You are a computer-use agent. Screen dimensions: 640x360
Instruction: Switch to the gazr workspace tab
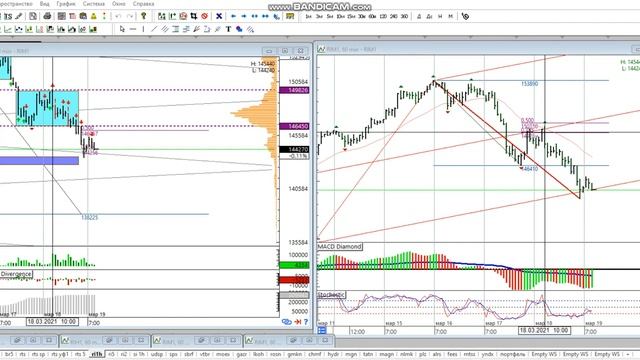point(241,354)
